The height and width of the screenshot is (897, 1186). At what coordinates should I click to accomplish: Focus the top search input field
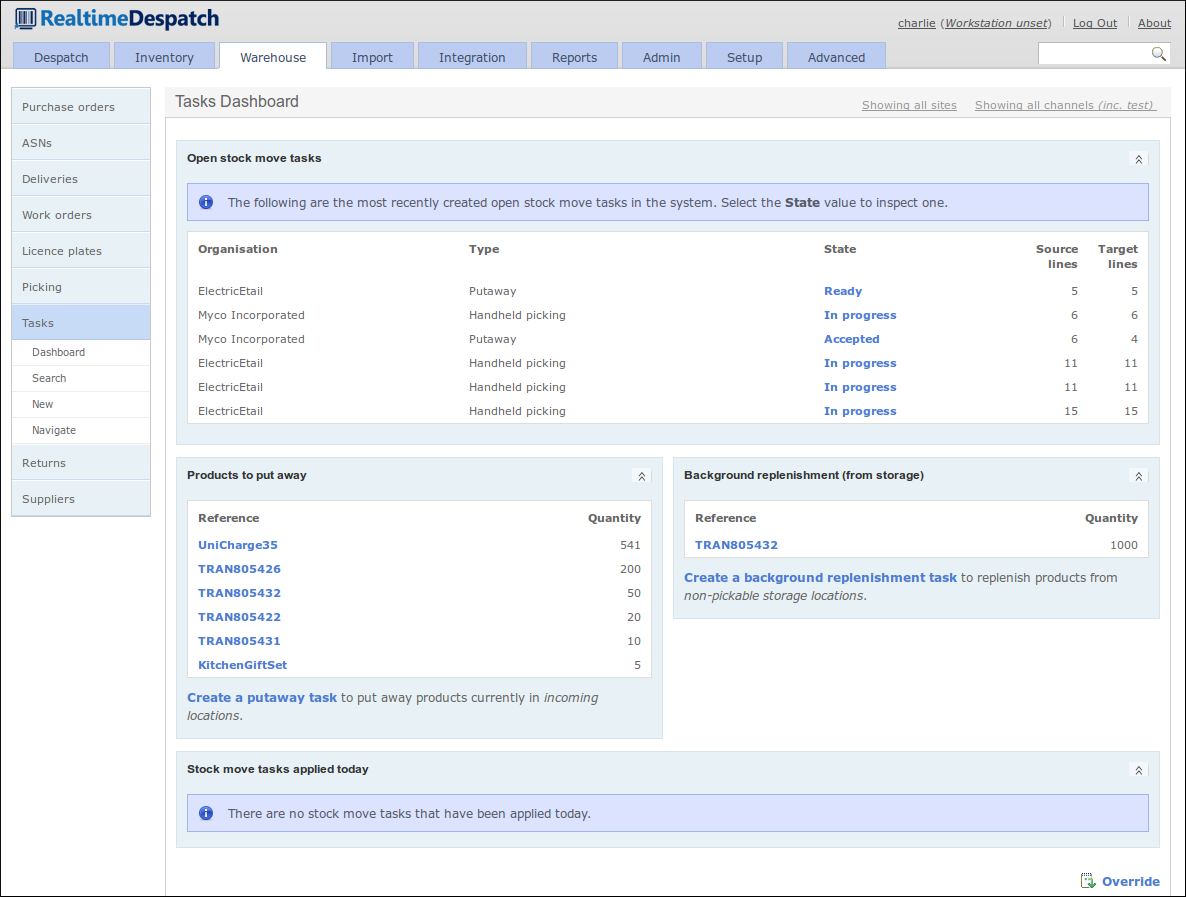[1094, 54]
